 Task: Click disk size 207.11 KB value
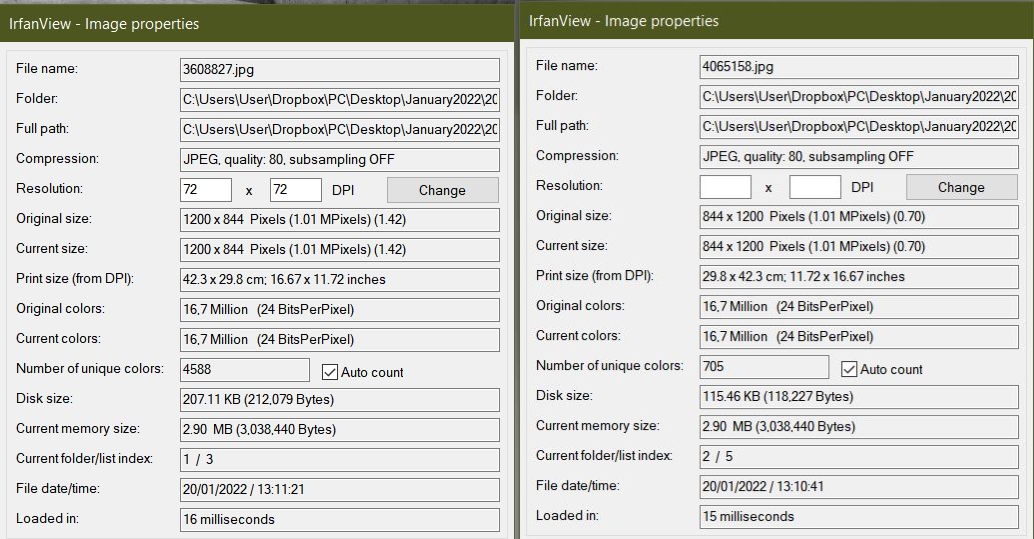(x=340, y=400)
